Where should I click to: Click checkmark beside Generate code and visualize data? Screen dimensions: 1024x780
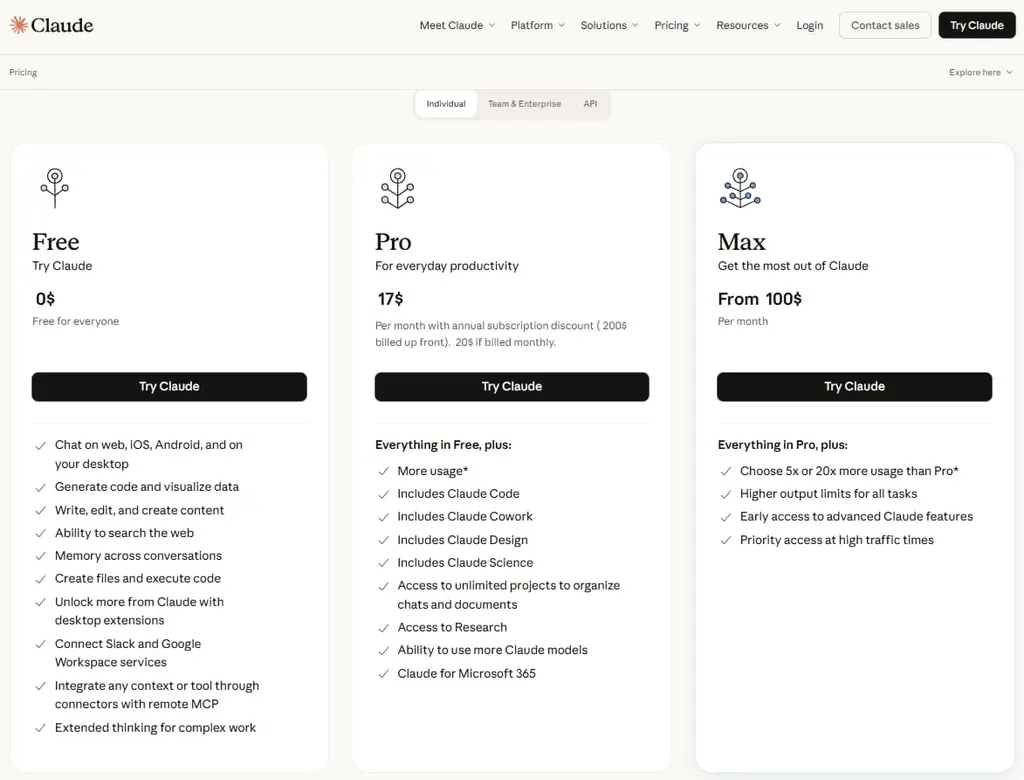pyautogui.click(x=40, y=487)
